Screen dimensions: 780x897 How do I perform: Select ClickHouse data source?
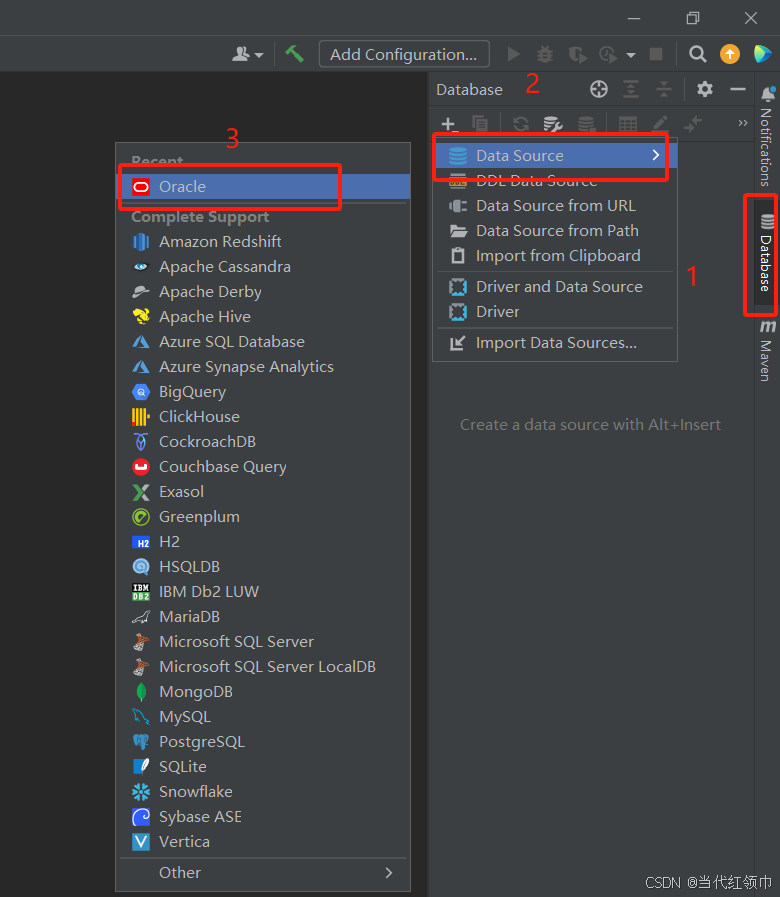[x=265, y=417]
